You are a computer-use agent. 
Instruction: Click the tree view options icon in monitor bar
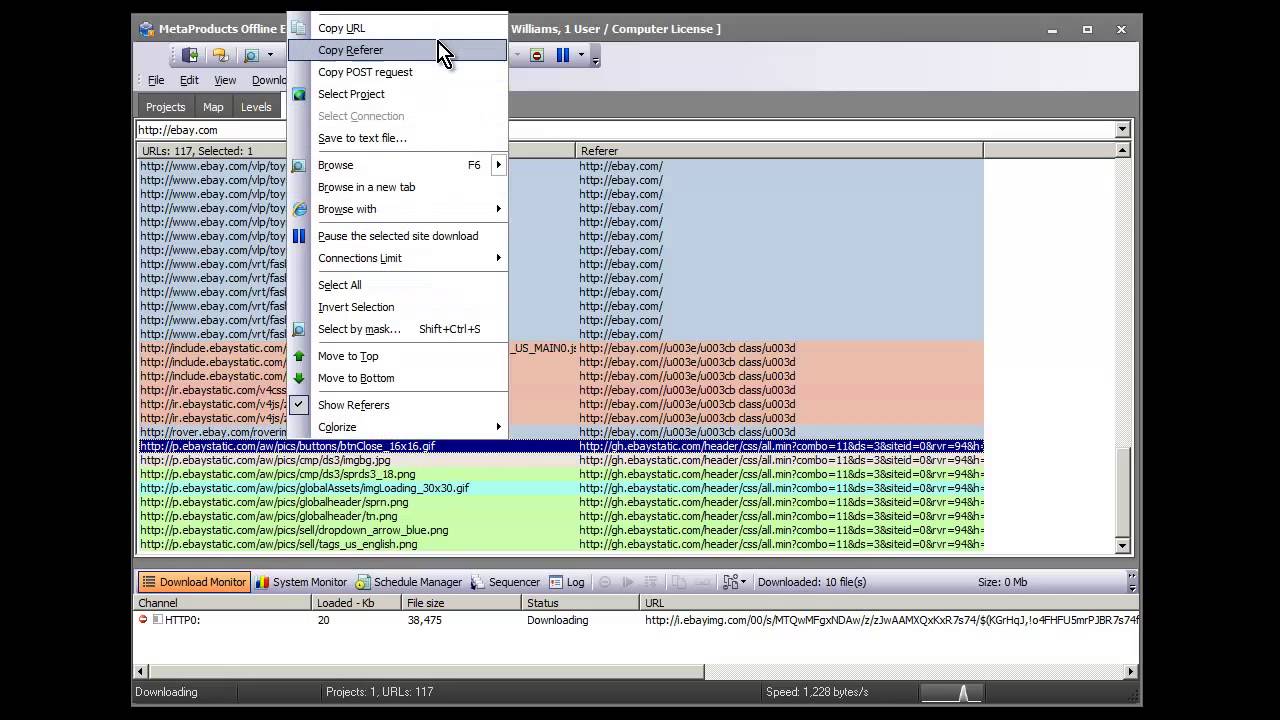(730, 582)
